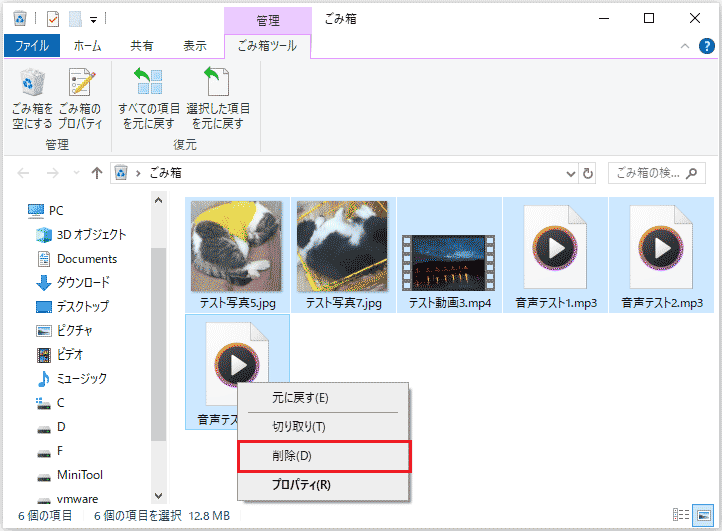
Task: Choose 元に戻す(E) in the context menu
Action: click(x=300, y=397)
